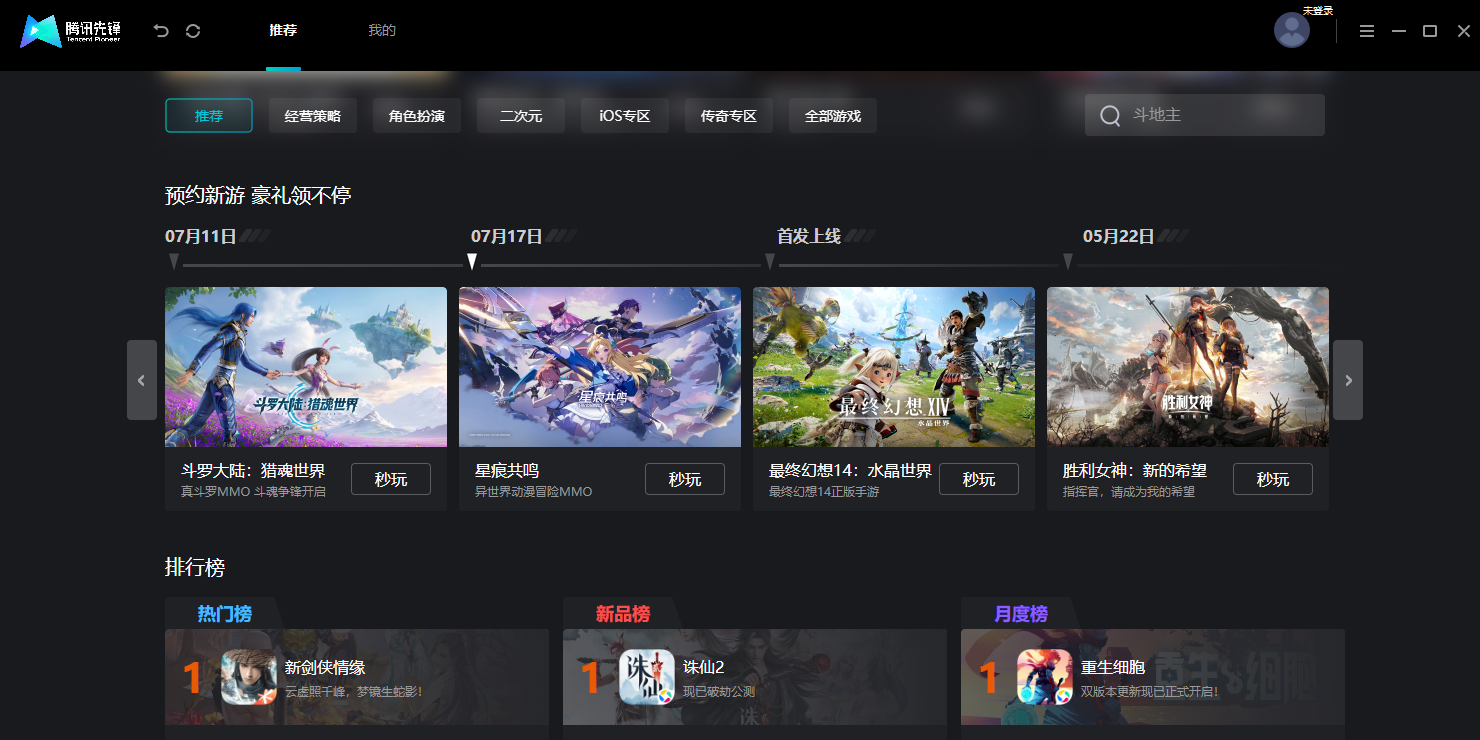The width and height of the screenshot is (1480, 740).
Task: Click the refresh icon in the header
Action: [x=193, y=31]
